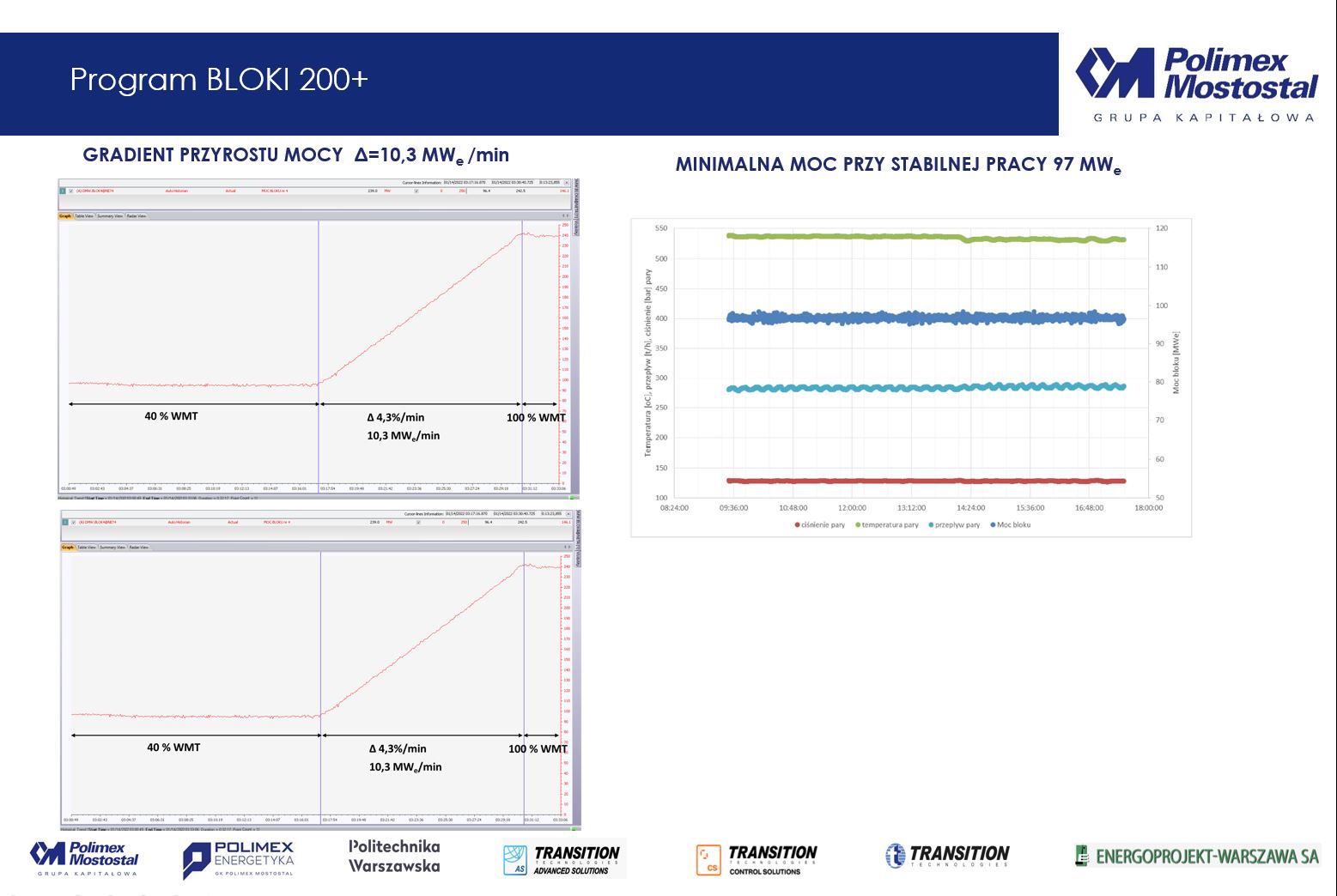Select the Radar View tab in upper trend
Screen dimensions: 1337x896
click(x=137, y=216)
